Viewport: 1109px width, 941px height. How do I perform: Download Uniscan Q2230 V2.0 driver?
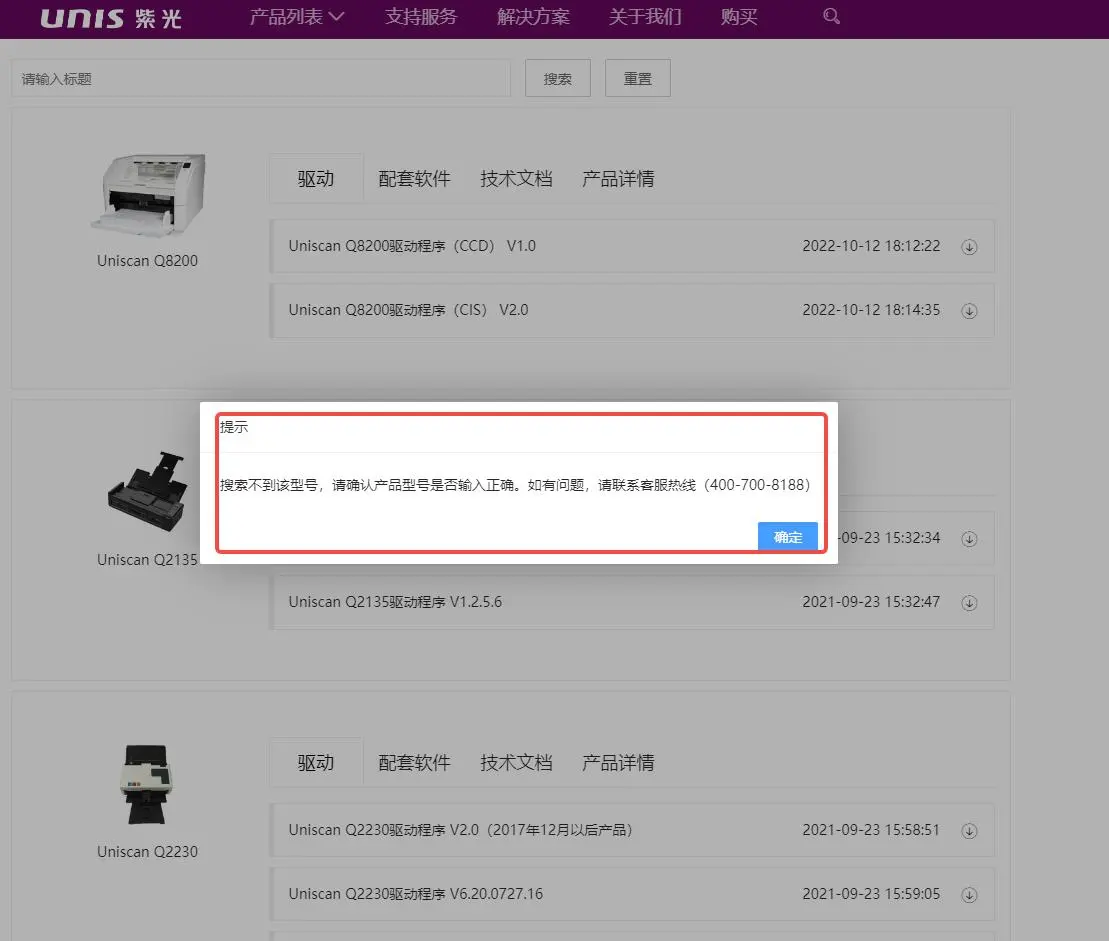pyautogui.click(x=969, y=831)
